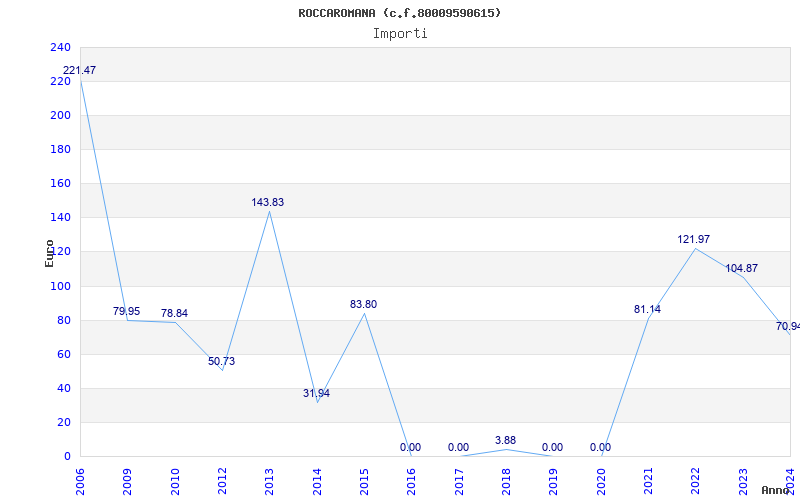Click the 2020 x-axis year label

tap(601, 482)
